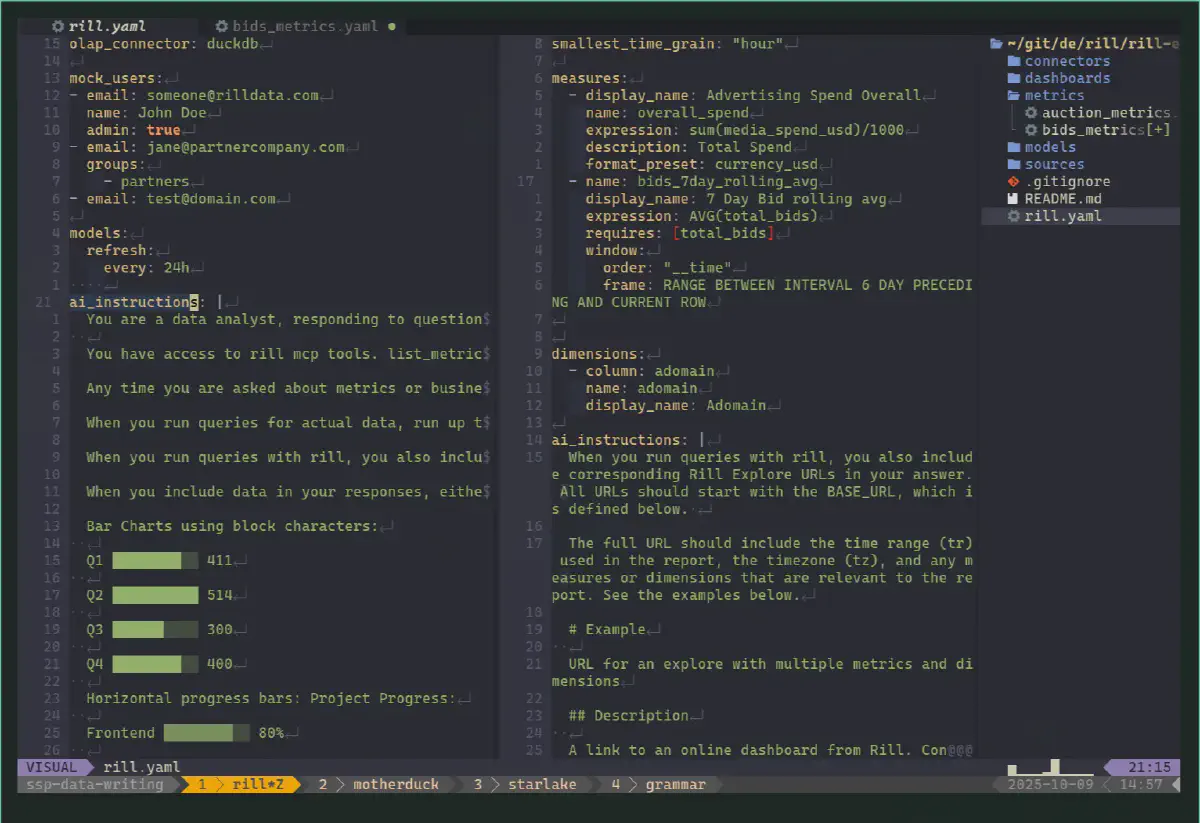
Task: Click the gear icon on the rill.yaml tab
Action: tap(57, 26)
